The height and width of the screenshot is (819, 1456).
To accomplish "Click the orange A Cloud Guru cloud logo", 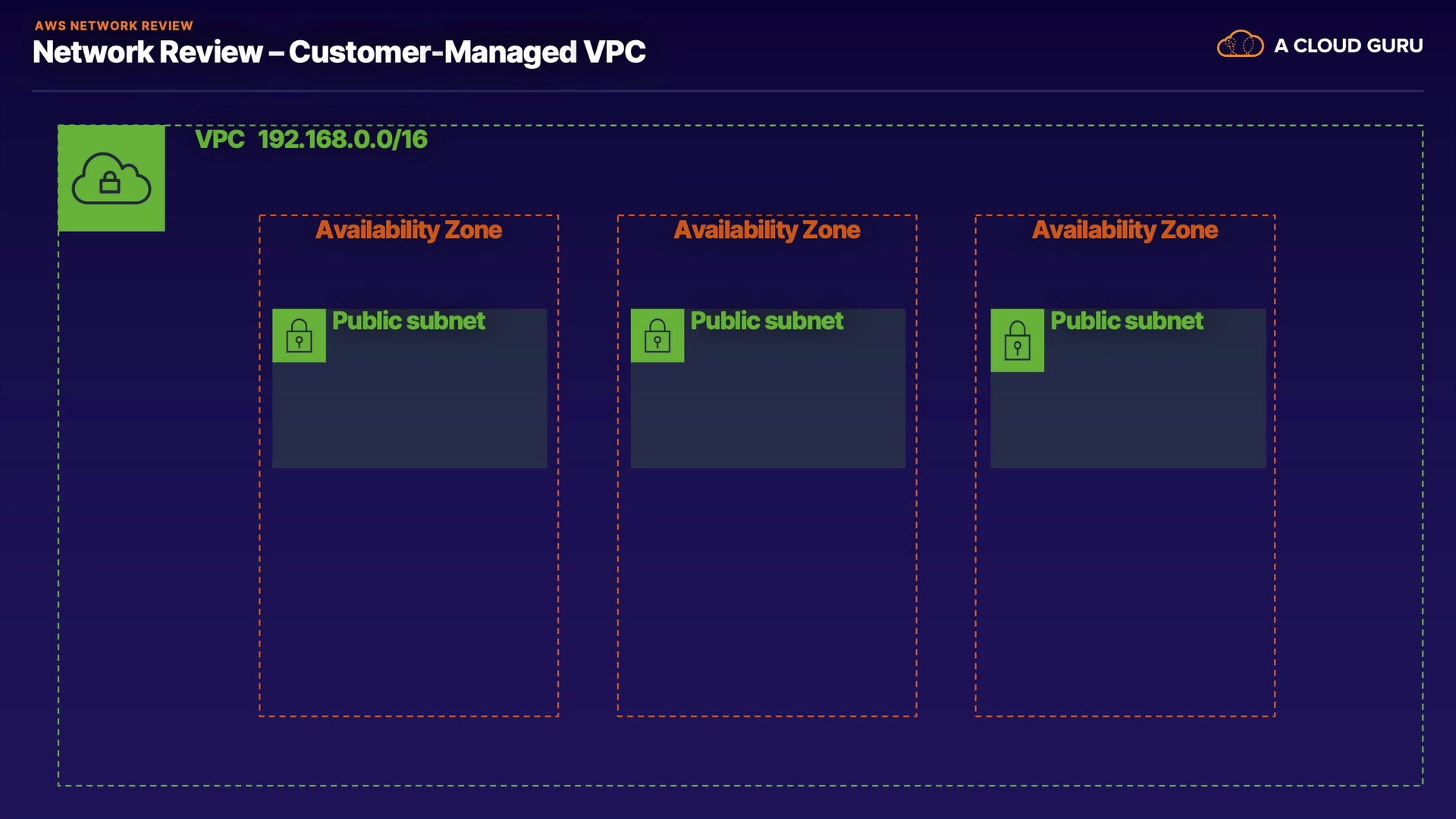I will 1240,45.
